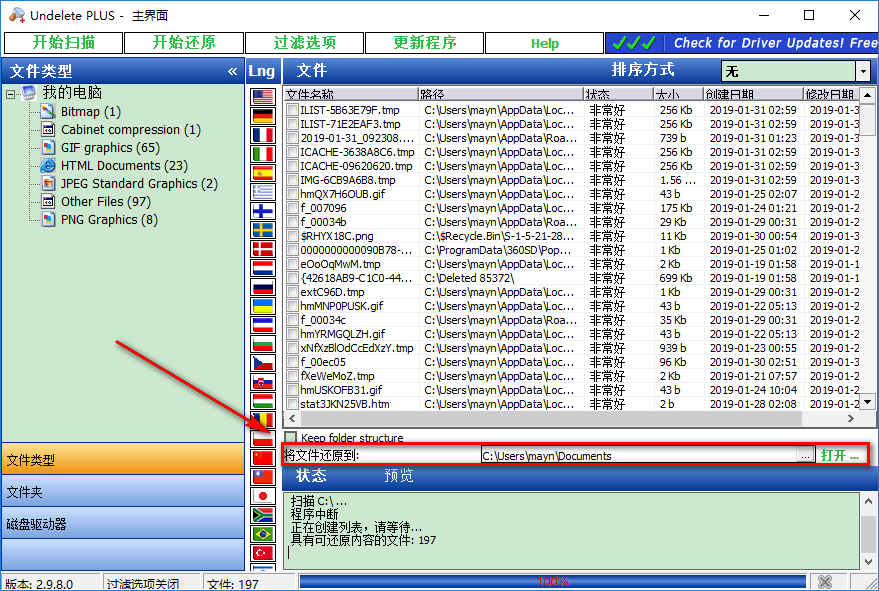Screen dimensions: 879x591
Task: Switch to the 磁盘驱动器 sidebar tab
Action: click(x=123, y=523)
